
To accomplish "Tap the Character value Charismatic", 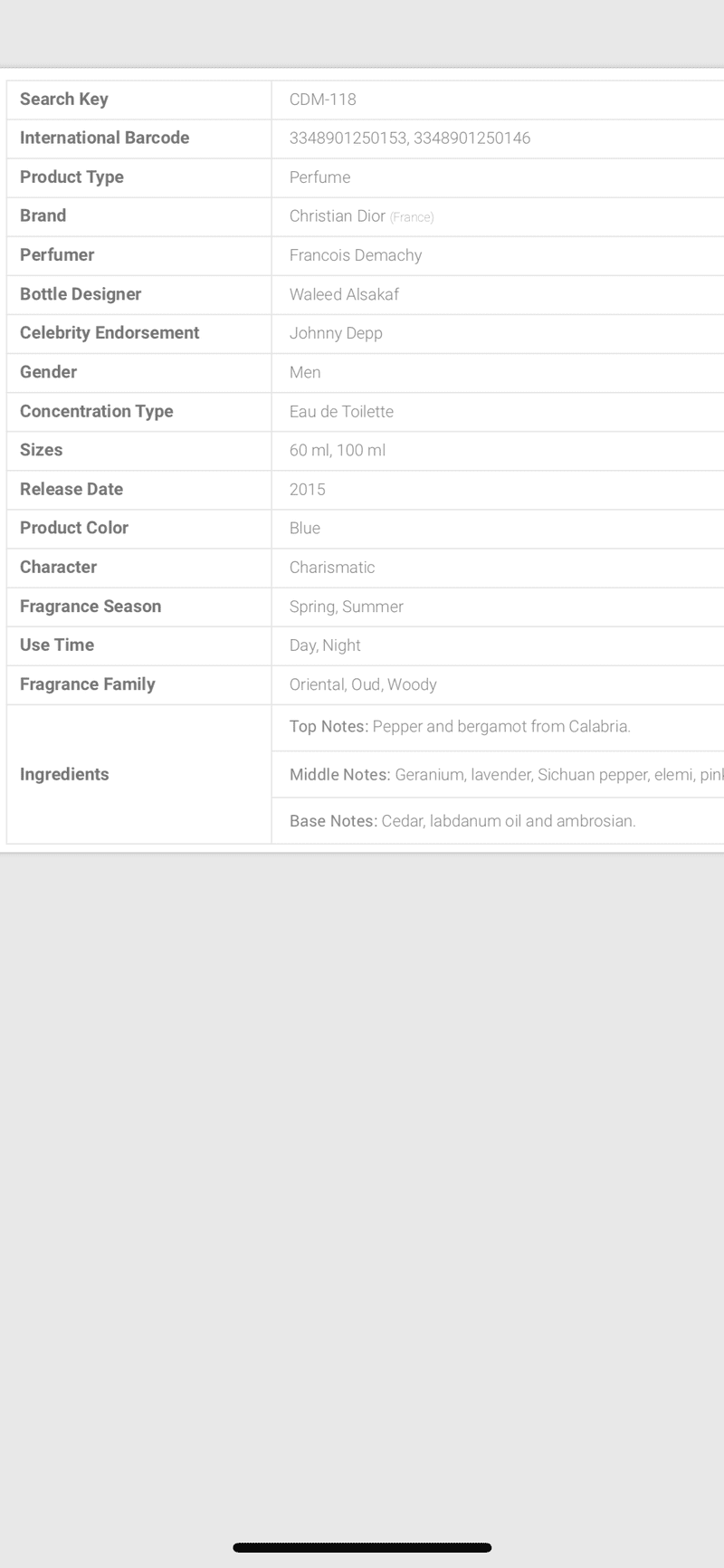I will tap(332, 568).
